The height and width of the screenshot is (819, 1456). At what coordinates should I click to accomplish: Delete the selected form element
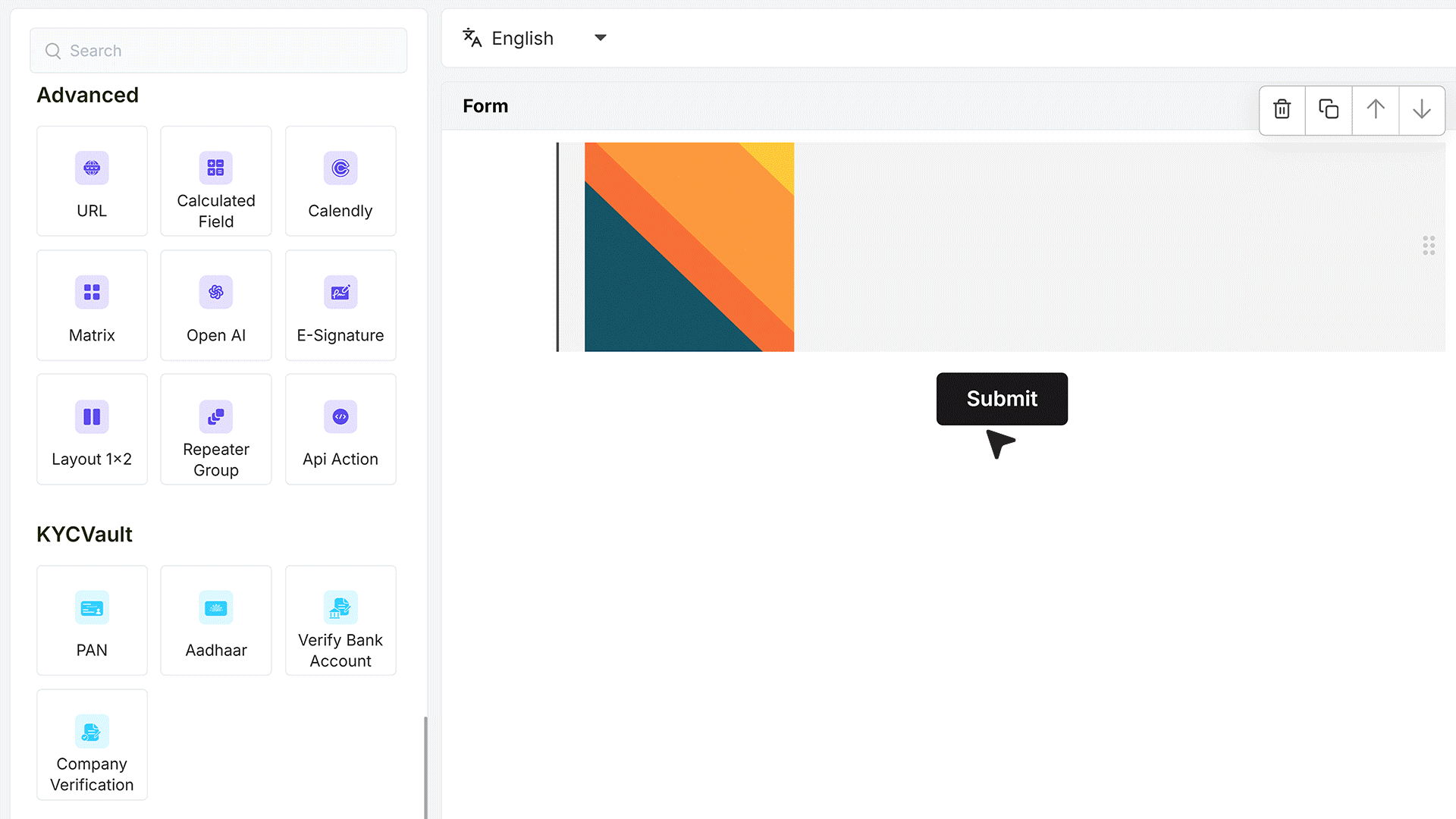click(x=1282, y=109)
